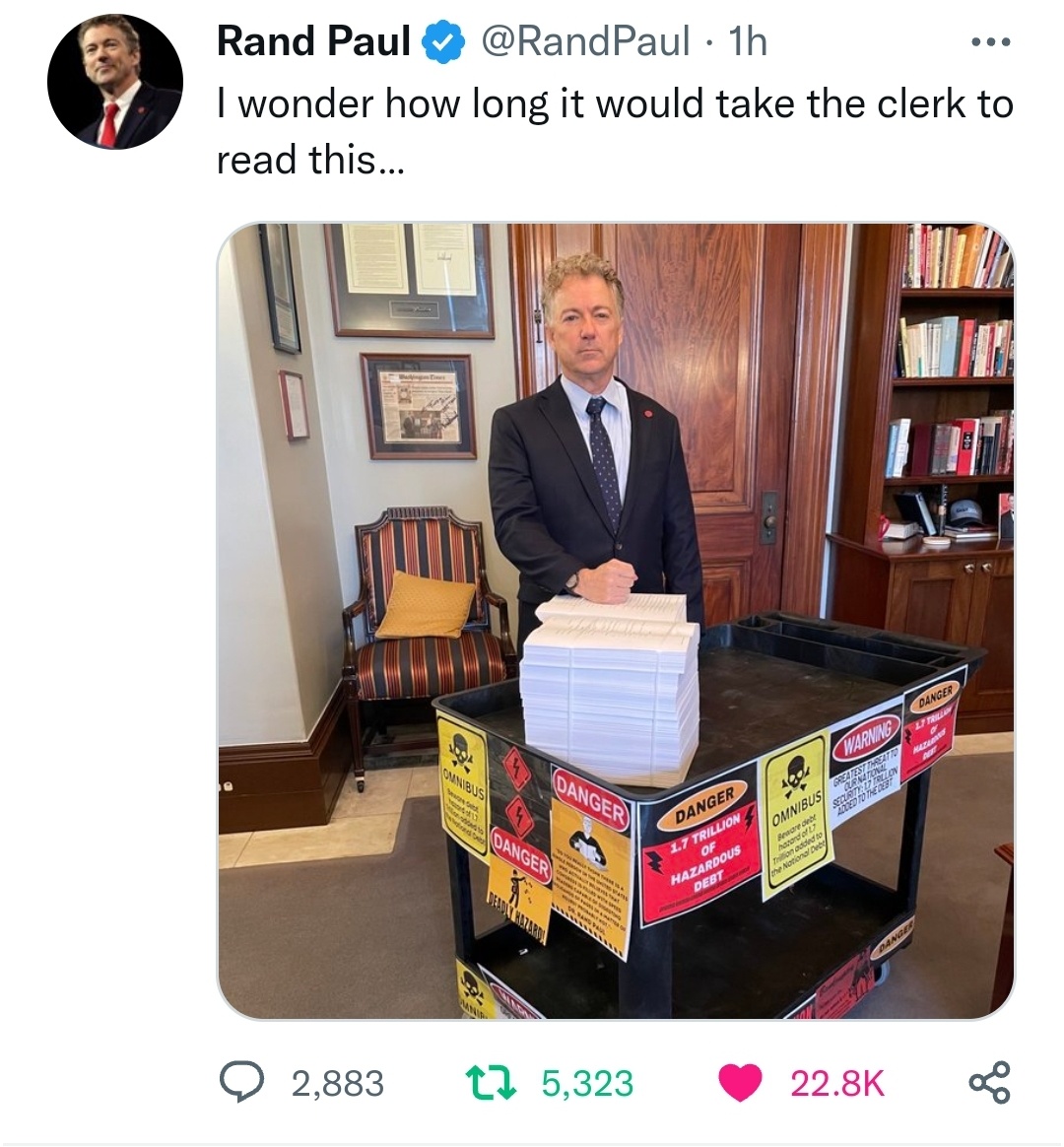The image size is (1064, 1147).
Task: View the 22.8K likes count
Action: tap(837, 1083)
